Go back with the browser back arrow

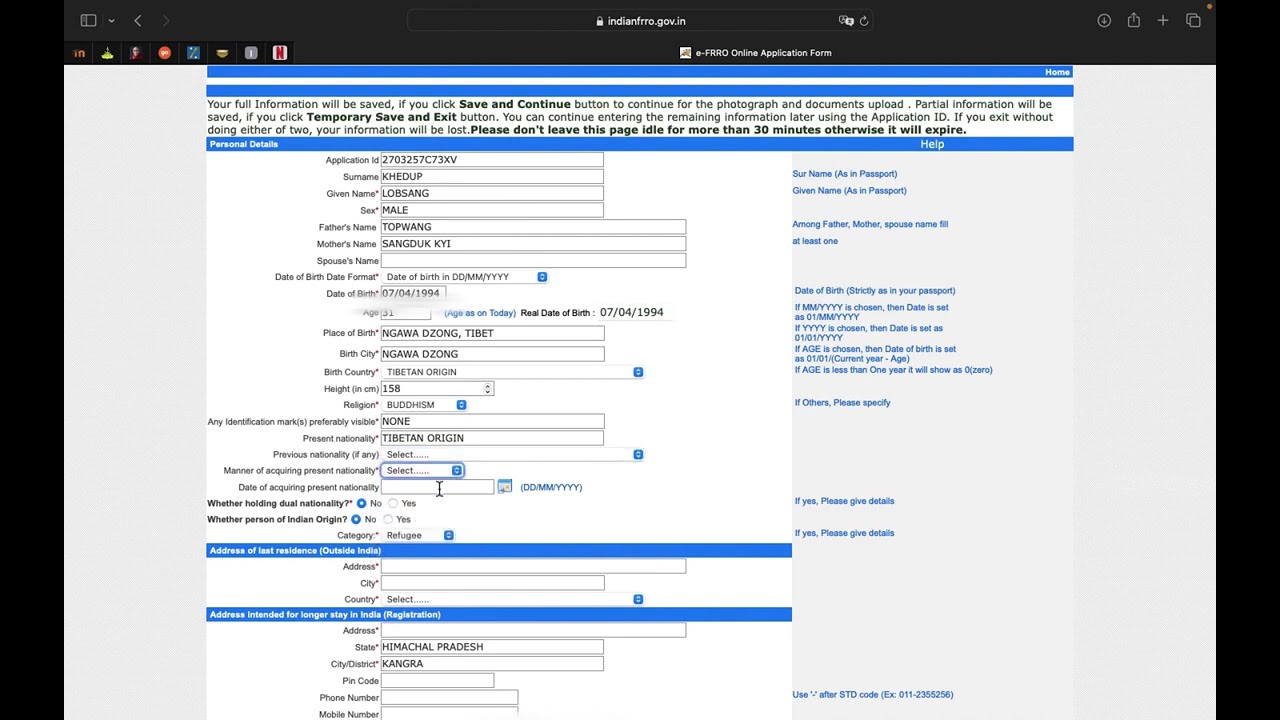138,20
